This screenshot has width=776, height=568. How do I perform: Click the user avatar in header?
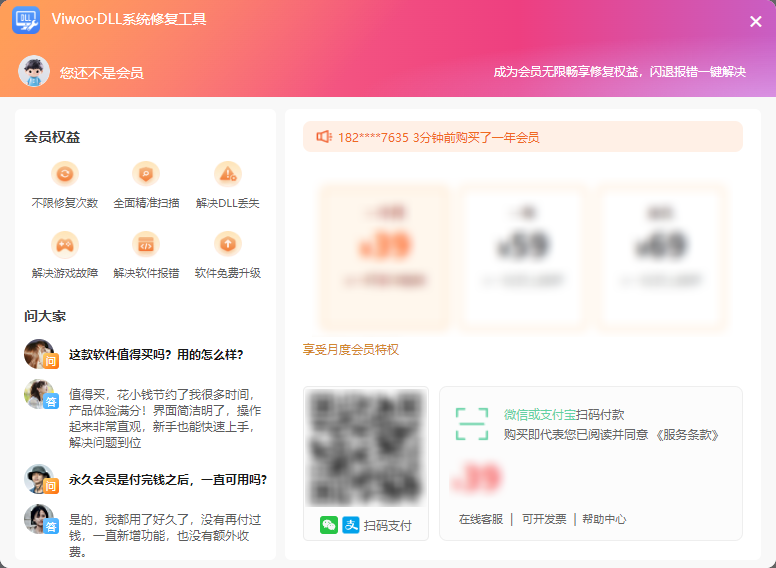click(x=34, y=71)
